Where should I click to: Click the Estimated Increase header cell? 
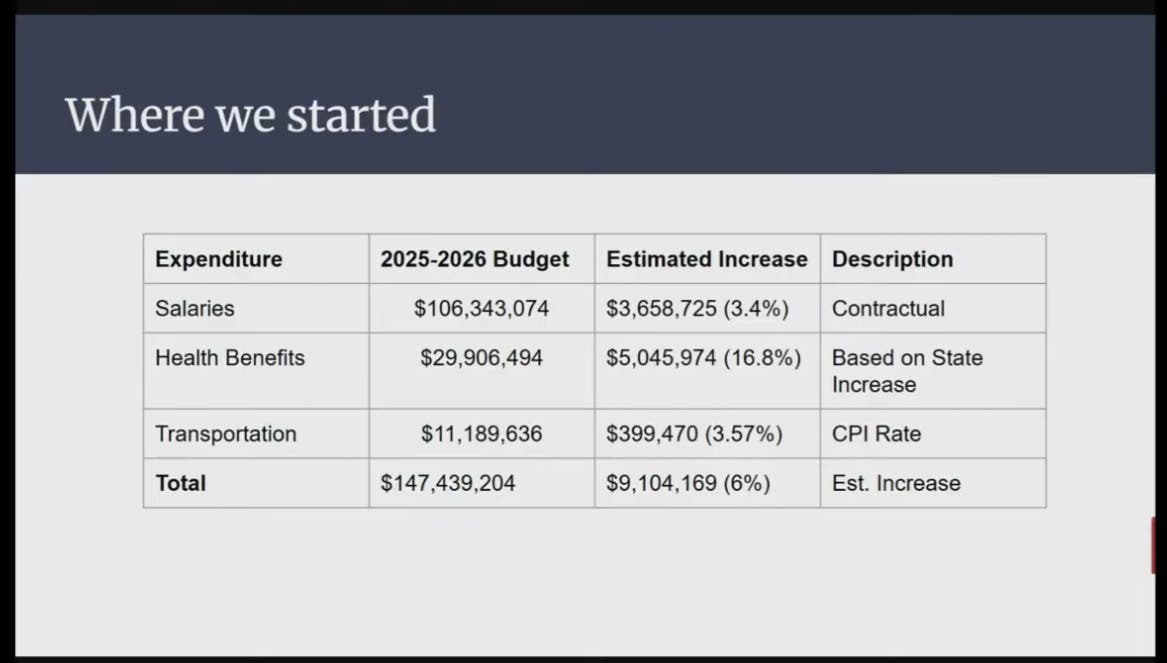tap(707, 259)
